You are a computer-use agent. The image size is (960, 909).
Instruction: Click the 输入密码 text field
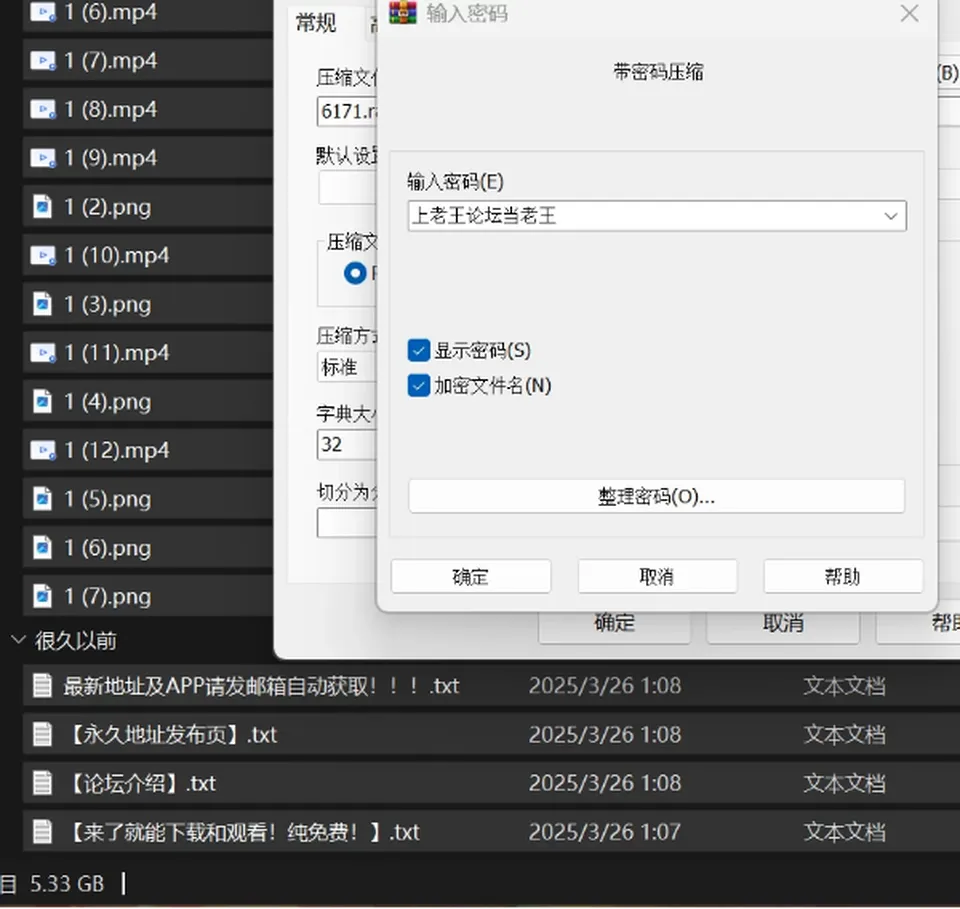(x=644, y=216)
